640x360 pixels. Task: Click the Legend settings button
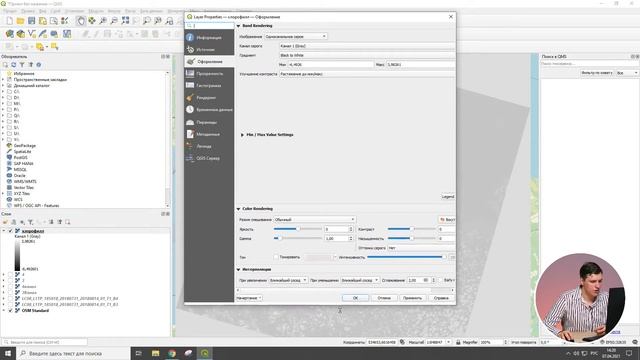(x=448, y=197)
